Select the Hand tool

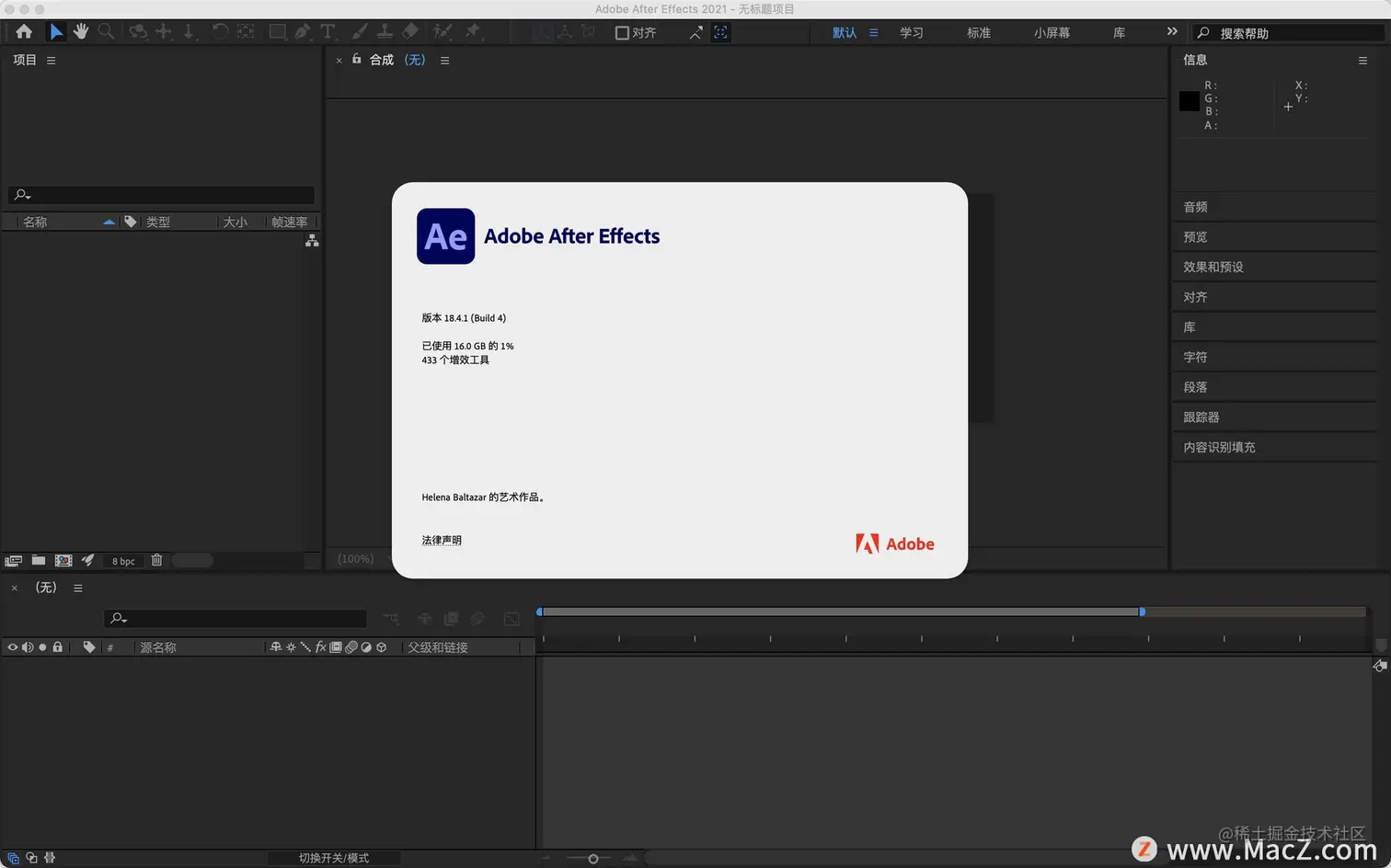(81, 32)
